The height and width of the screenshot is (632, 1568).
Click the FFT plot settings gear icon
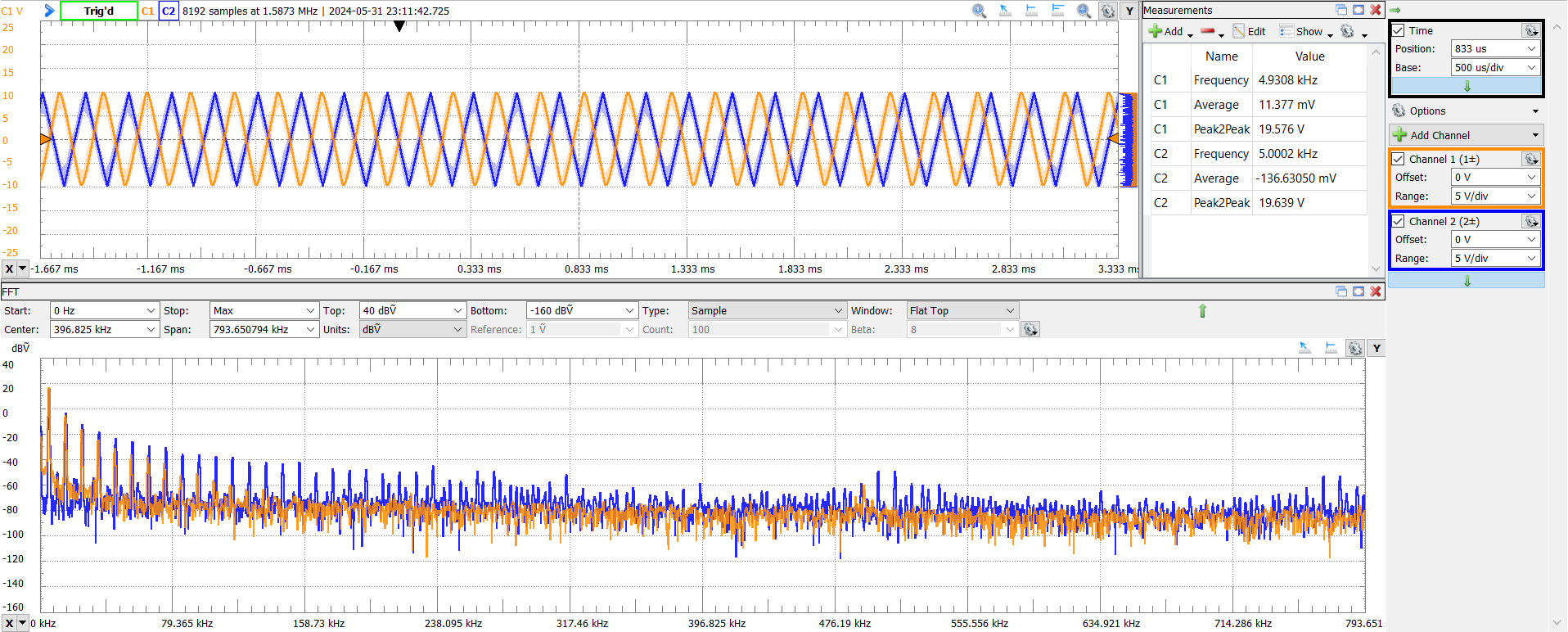[1355, 349]
